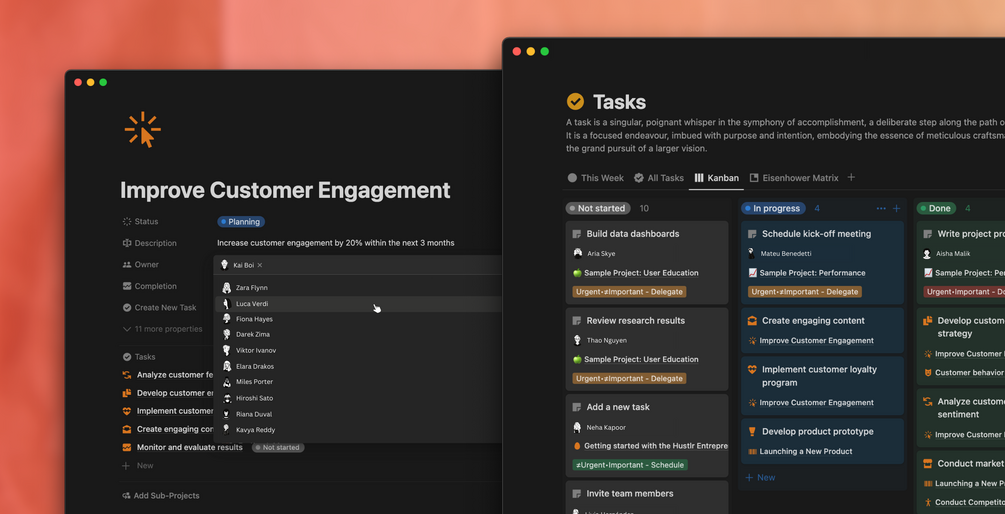Select Riana Duval from owner list

coord(358,414)
